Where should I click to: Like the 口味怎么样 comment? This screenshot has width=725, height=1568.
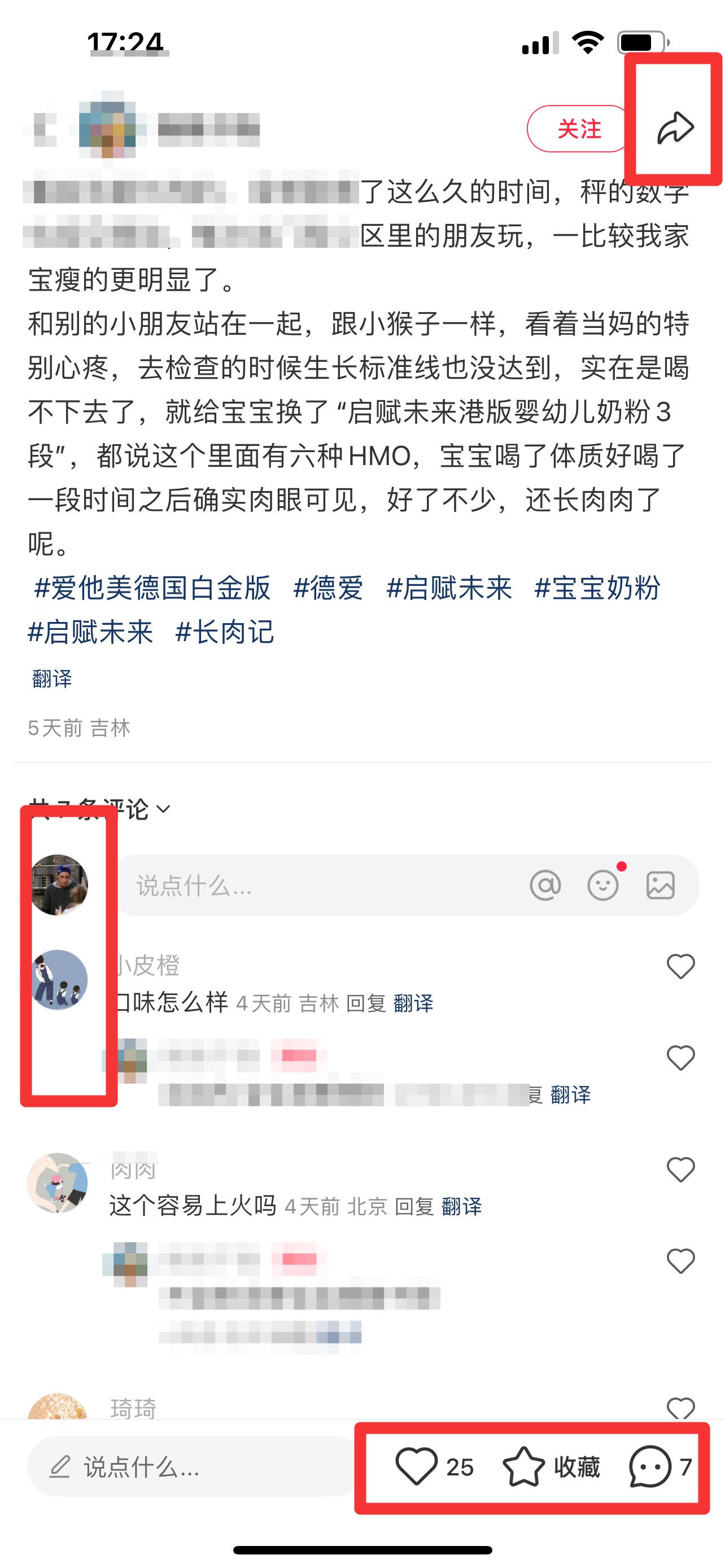coord(680,966)
